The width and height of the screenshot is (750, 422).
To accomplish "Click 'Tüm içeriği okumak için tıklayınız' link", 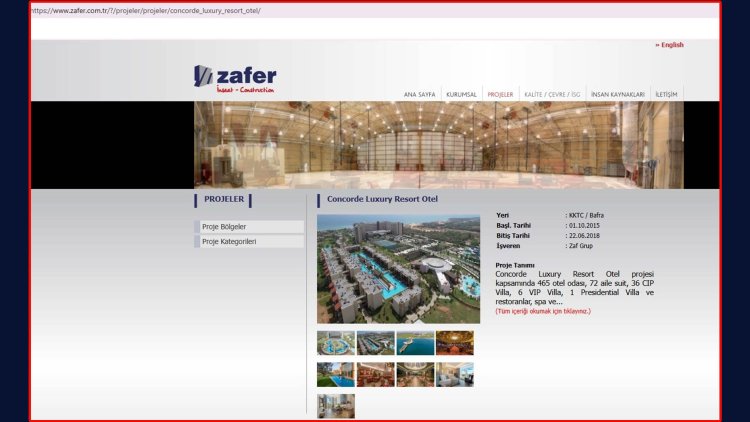I will coord(543,311).
